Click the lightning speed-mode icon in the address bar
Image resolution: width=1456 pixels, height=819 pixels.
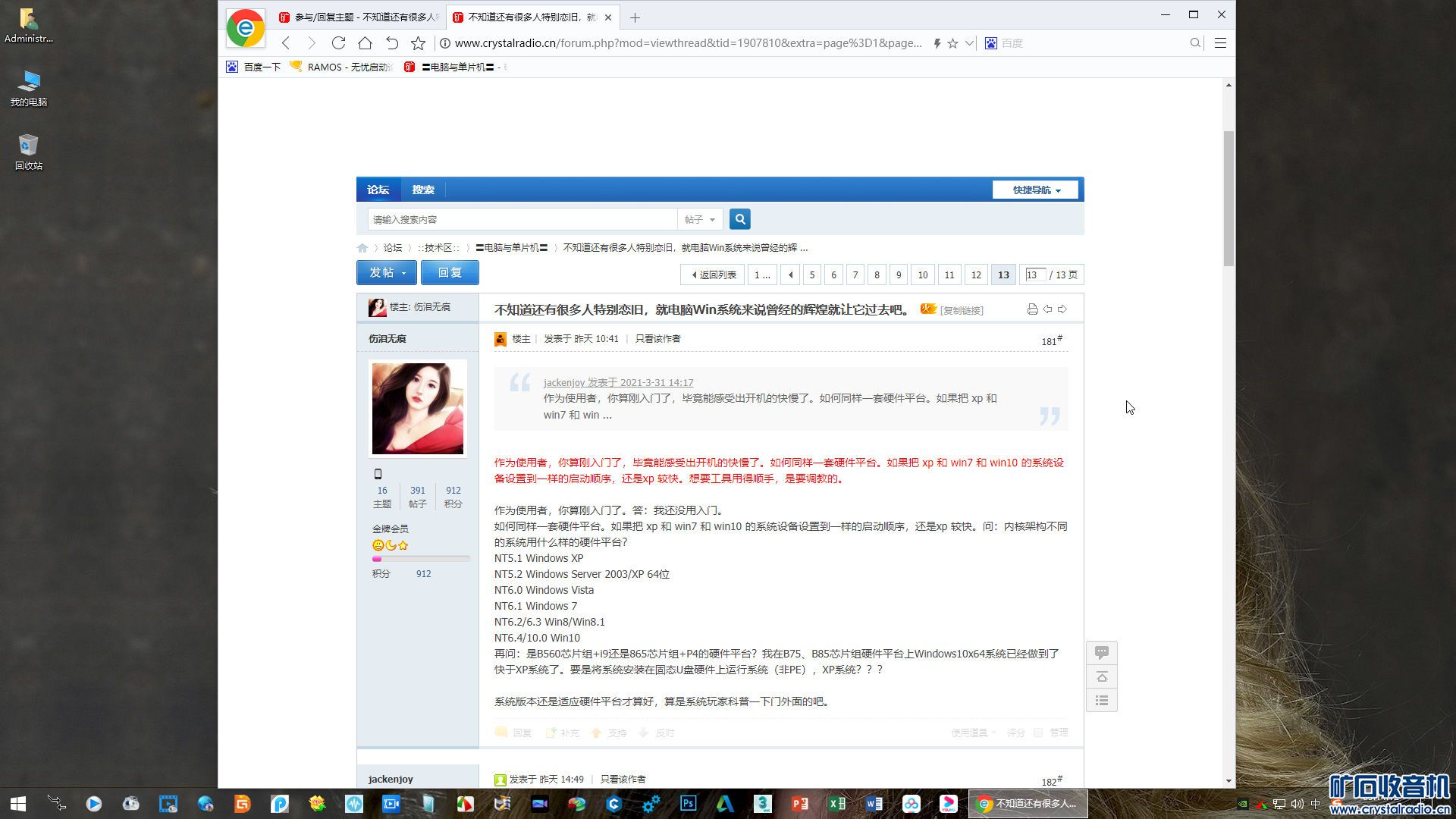[x=937, y=43]
